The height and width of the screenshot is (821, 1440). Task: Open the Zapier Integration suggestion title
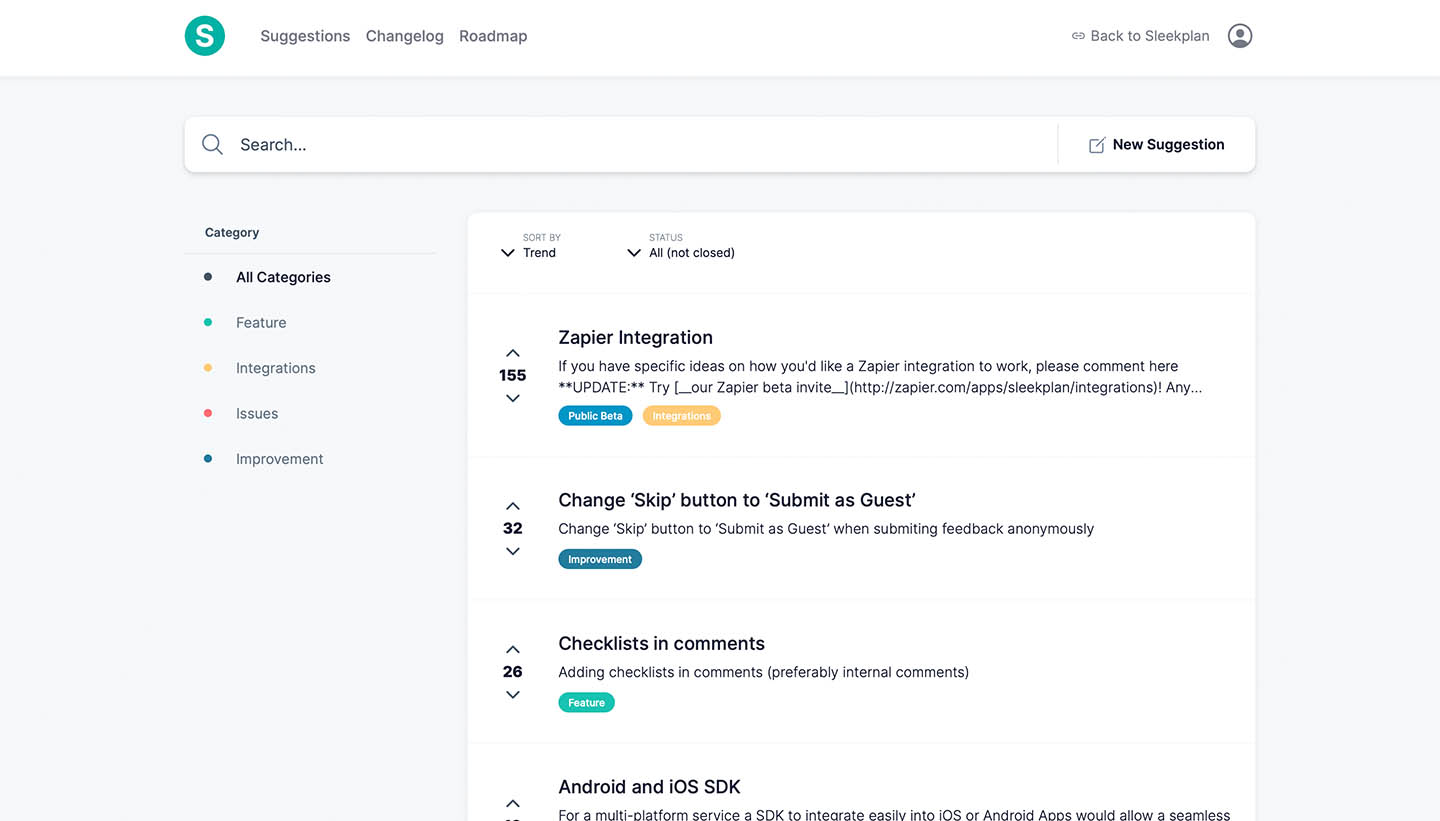tap(636, 338)
